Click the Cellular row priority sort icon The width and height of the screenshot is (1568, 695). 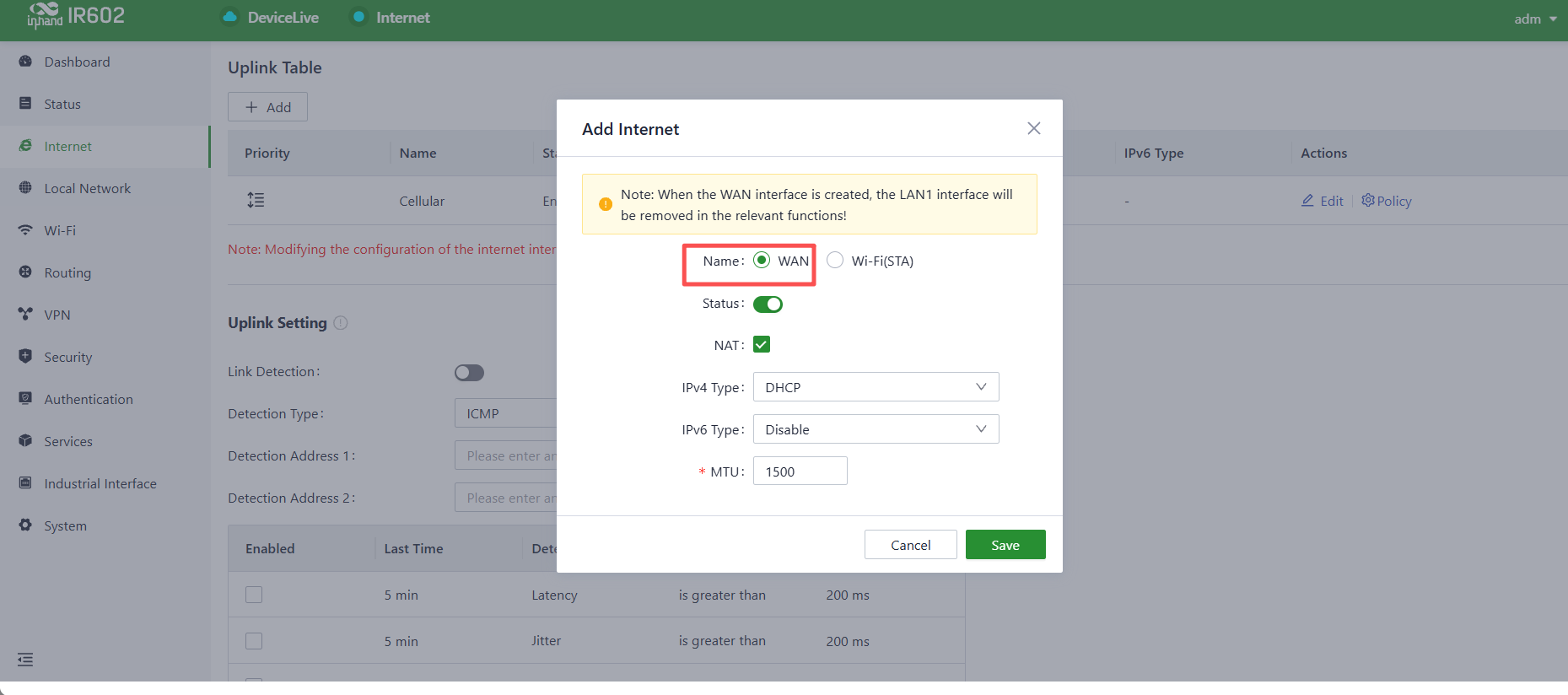256,200
